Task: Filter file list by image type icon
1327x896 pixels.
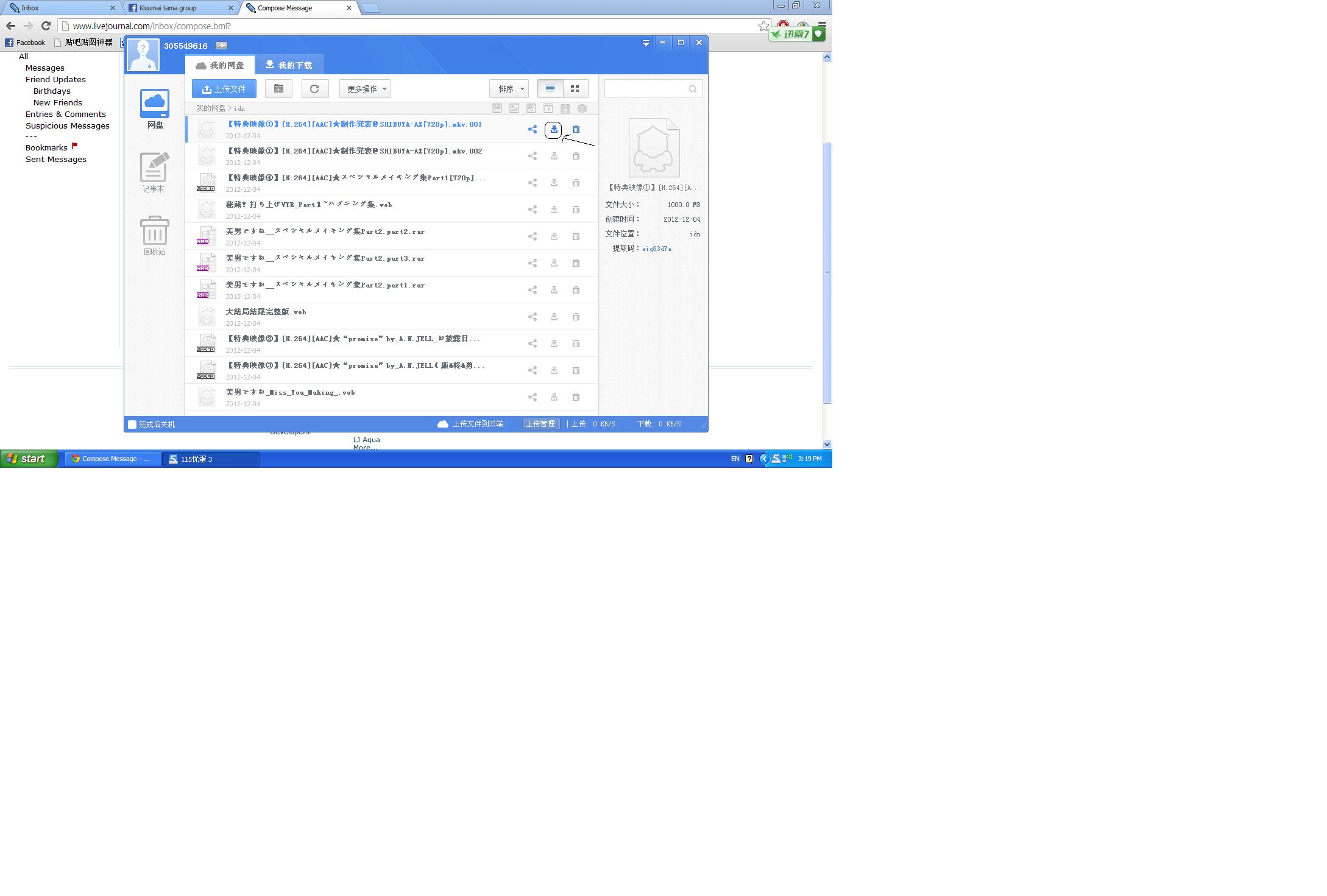Action: 514,108
